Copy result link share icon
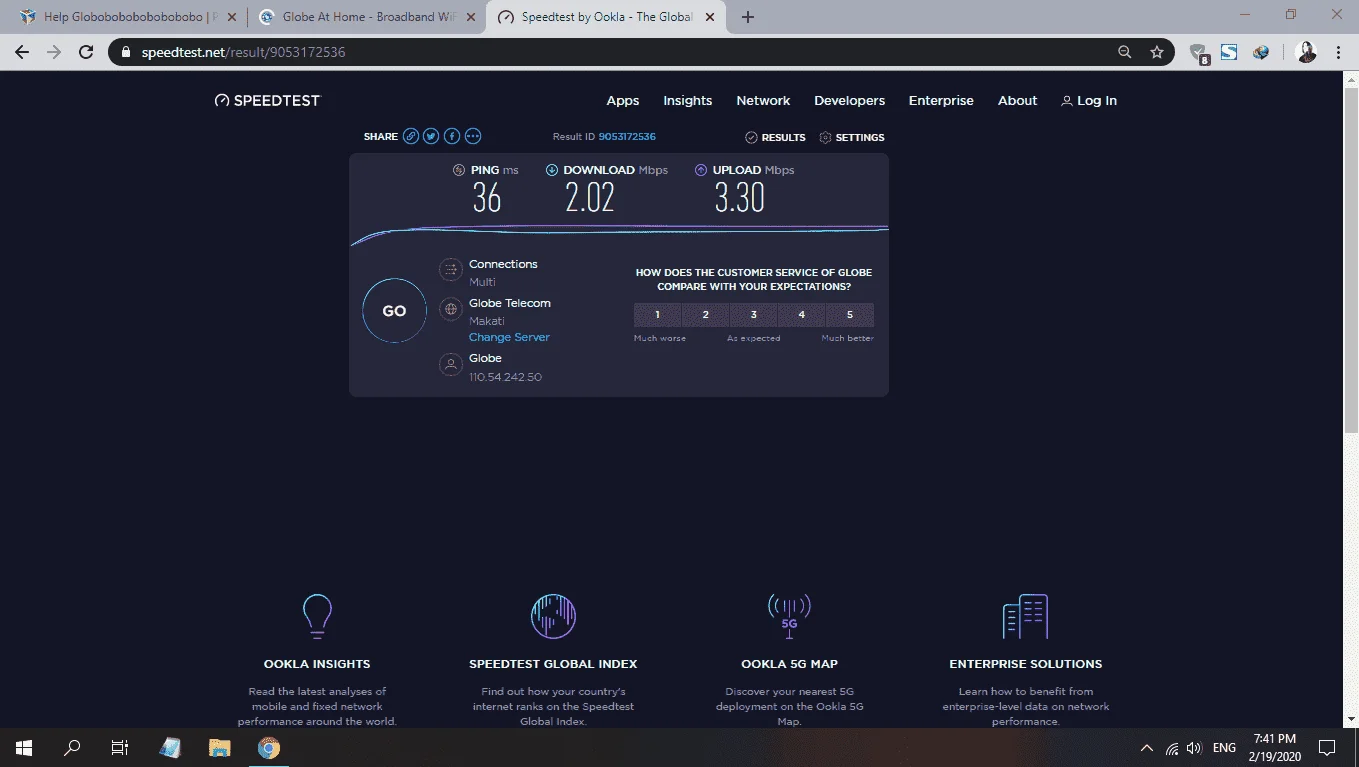The width and height of the screenshot is (1359, 767). [x=410, y=137]
